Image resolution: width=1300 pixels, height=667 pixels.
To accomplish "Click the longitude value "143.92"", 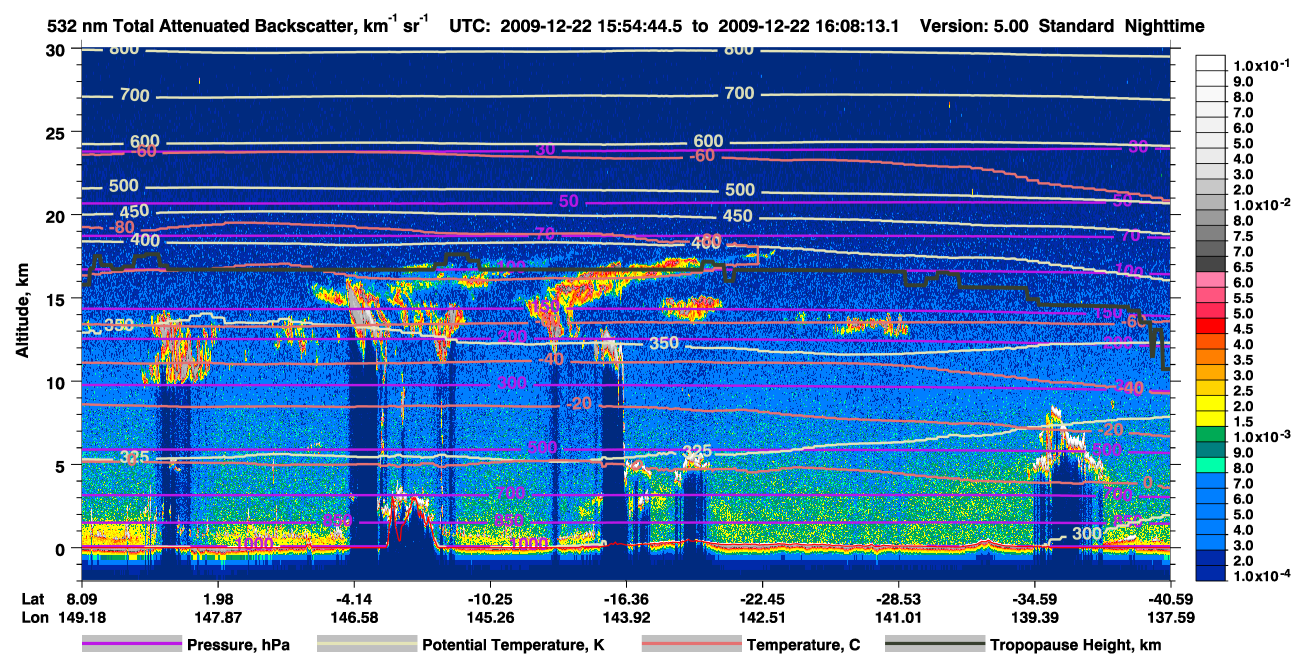I will point(625,617).
